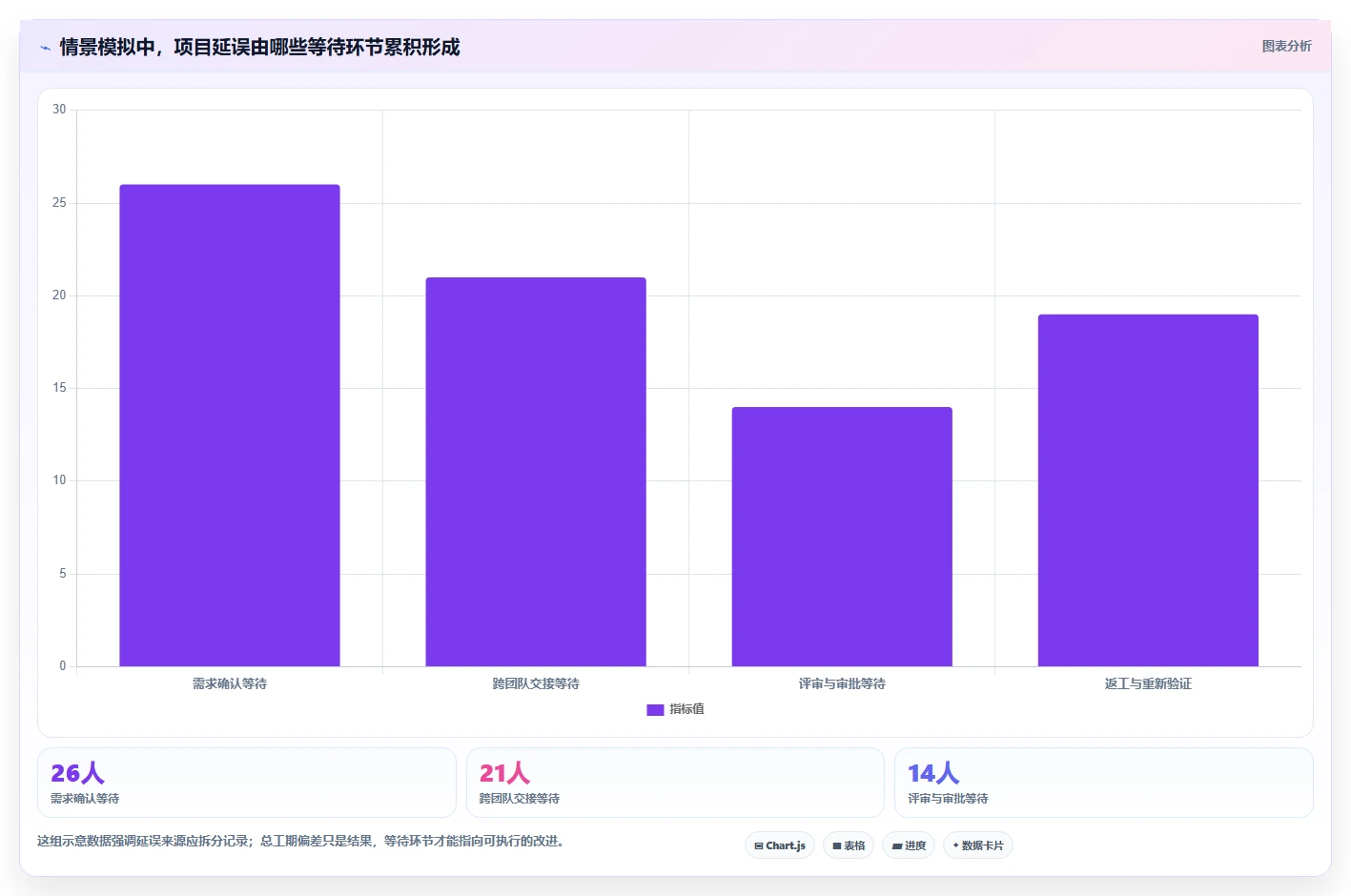
Task: Click the 指标值 legend label
Action: click(686, 709)
